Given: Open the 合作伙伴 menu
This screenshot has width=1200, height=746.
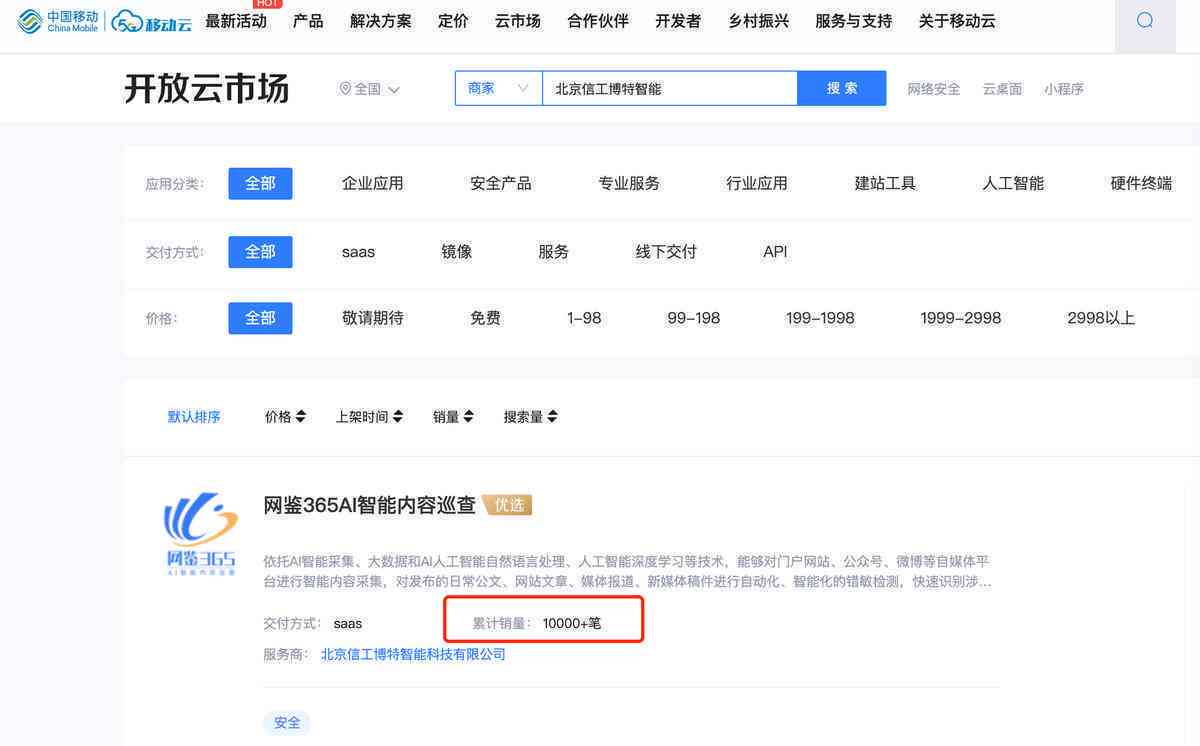Looking at the screenshot, I should coord(598,21).
